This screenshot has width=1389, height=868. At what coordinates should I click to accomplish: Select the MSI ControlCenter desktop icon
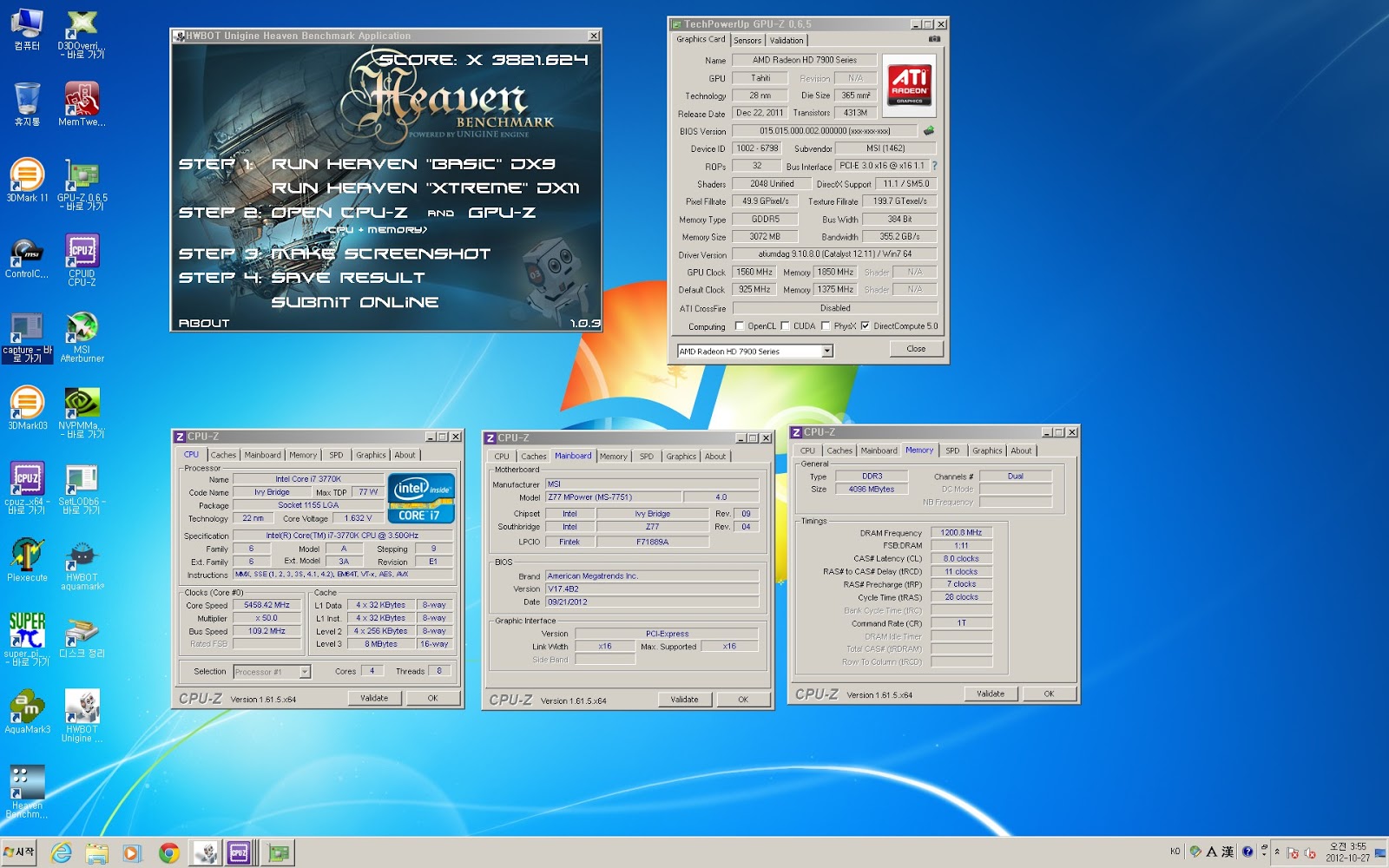point(27,257)
